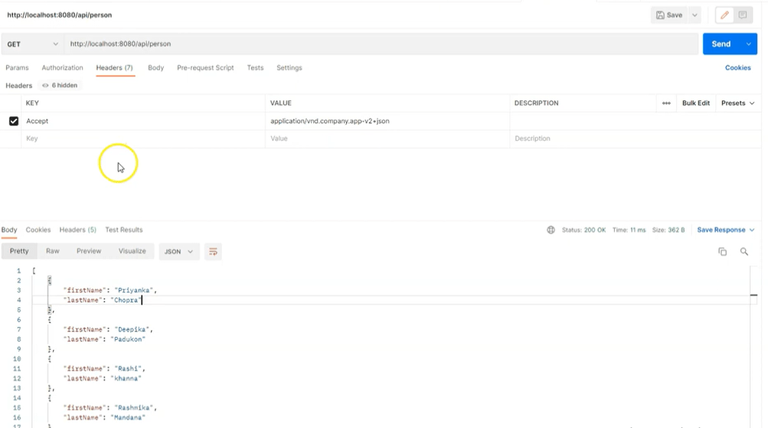Click the "Chopra" value in the response
Image resolution: width=768 pixels, height=428 pixels.
pyautogui.click(x=126, y=300)
